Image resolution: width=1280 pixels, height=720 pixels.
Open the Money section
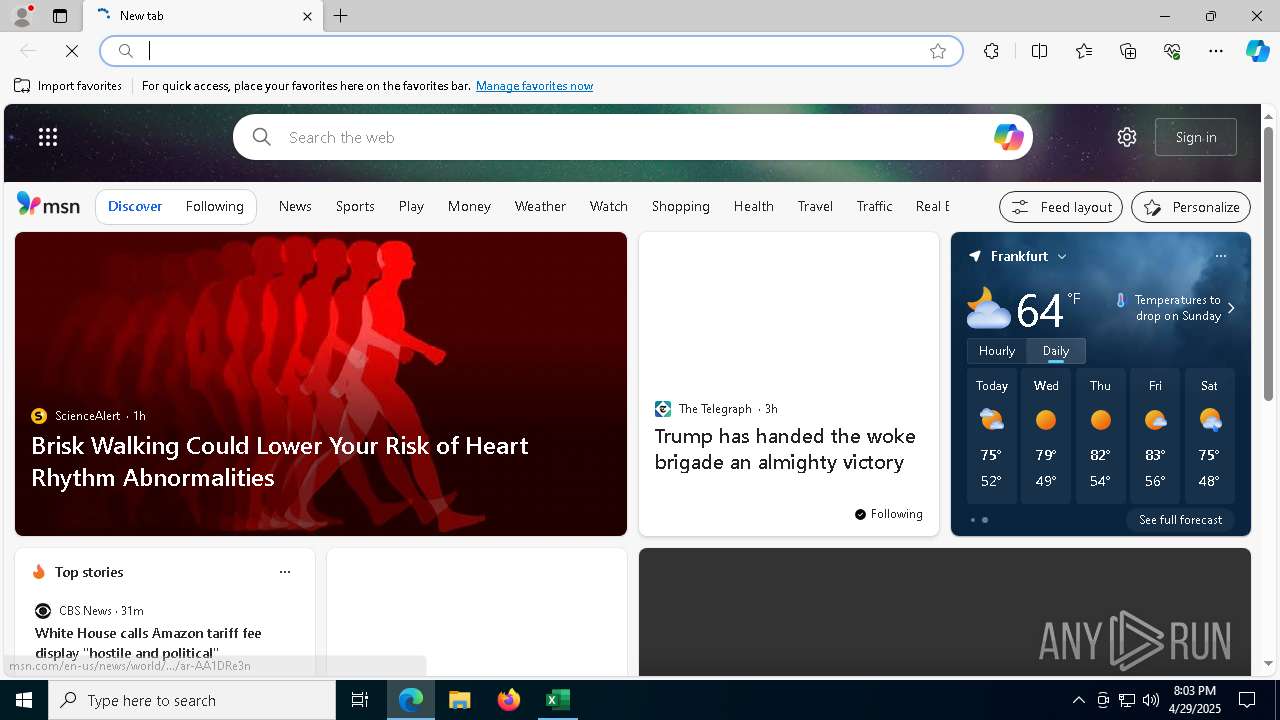(x=469, y=206)
